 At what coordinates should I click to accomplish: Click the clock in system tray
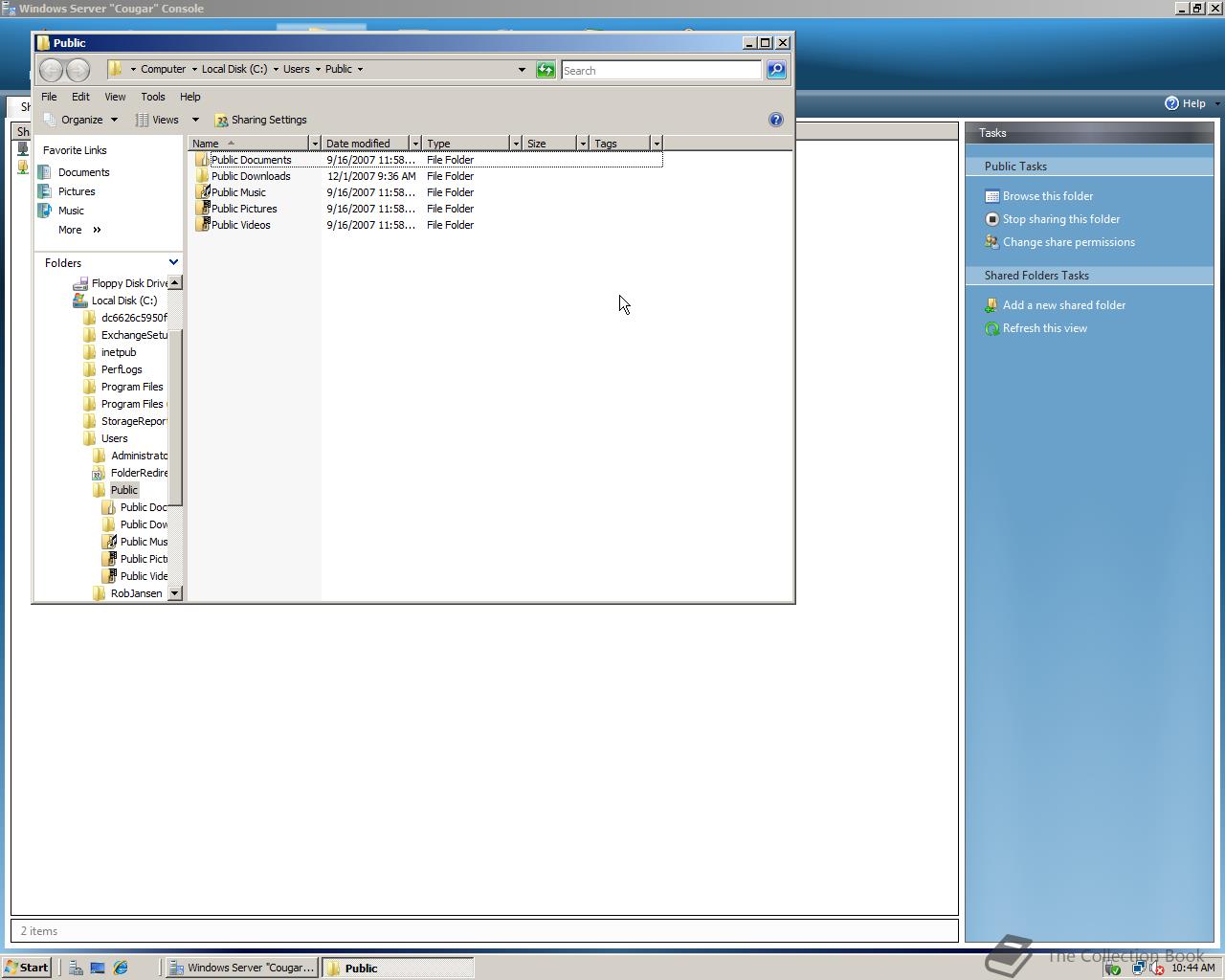coord(1192,968)
